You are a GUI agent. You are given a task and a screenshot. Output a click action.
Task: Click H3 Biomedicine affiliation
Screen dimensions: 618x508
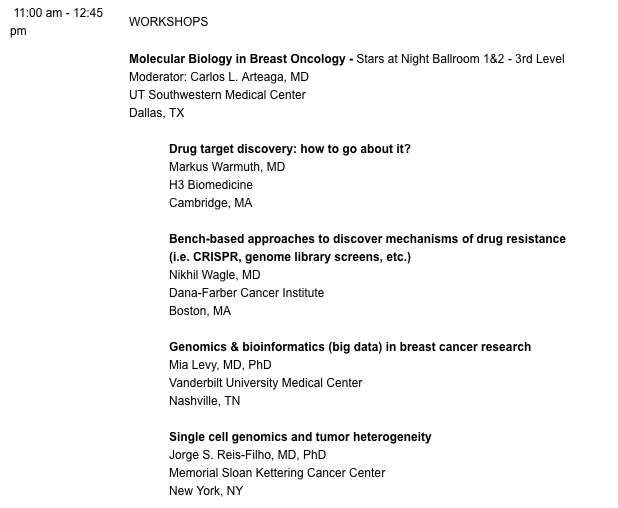point(211,185)
